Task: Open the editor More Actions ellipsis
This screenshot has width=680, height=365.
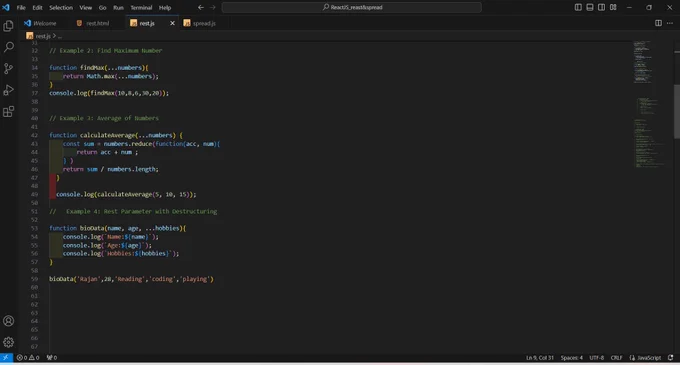Action: coord(670,23)
